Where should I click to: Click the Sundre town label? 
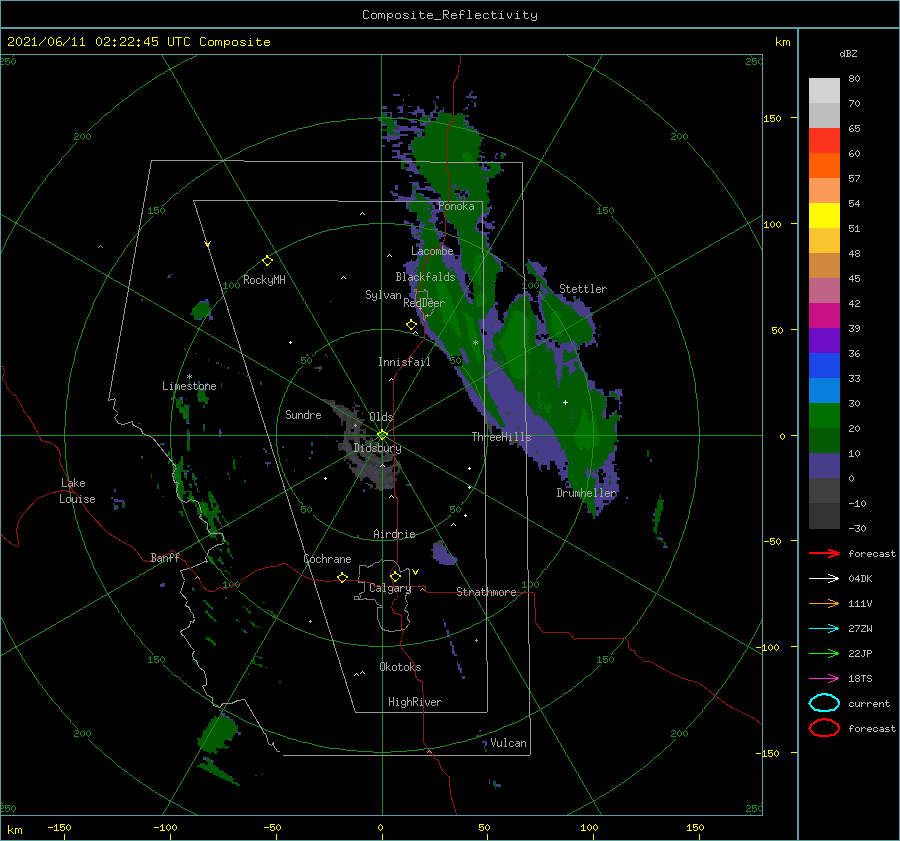click(x=303, y=414)
